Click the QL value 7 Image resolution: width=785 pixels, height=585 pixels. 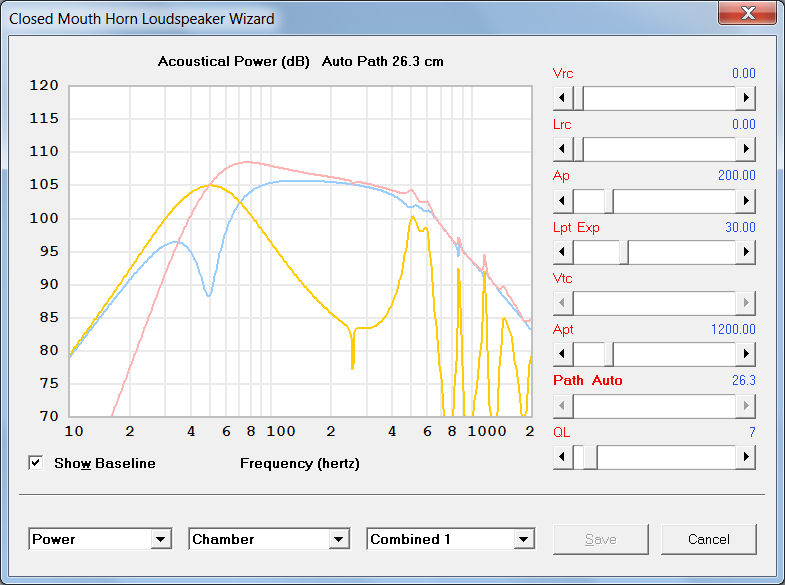[752, 432]
